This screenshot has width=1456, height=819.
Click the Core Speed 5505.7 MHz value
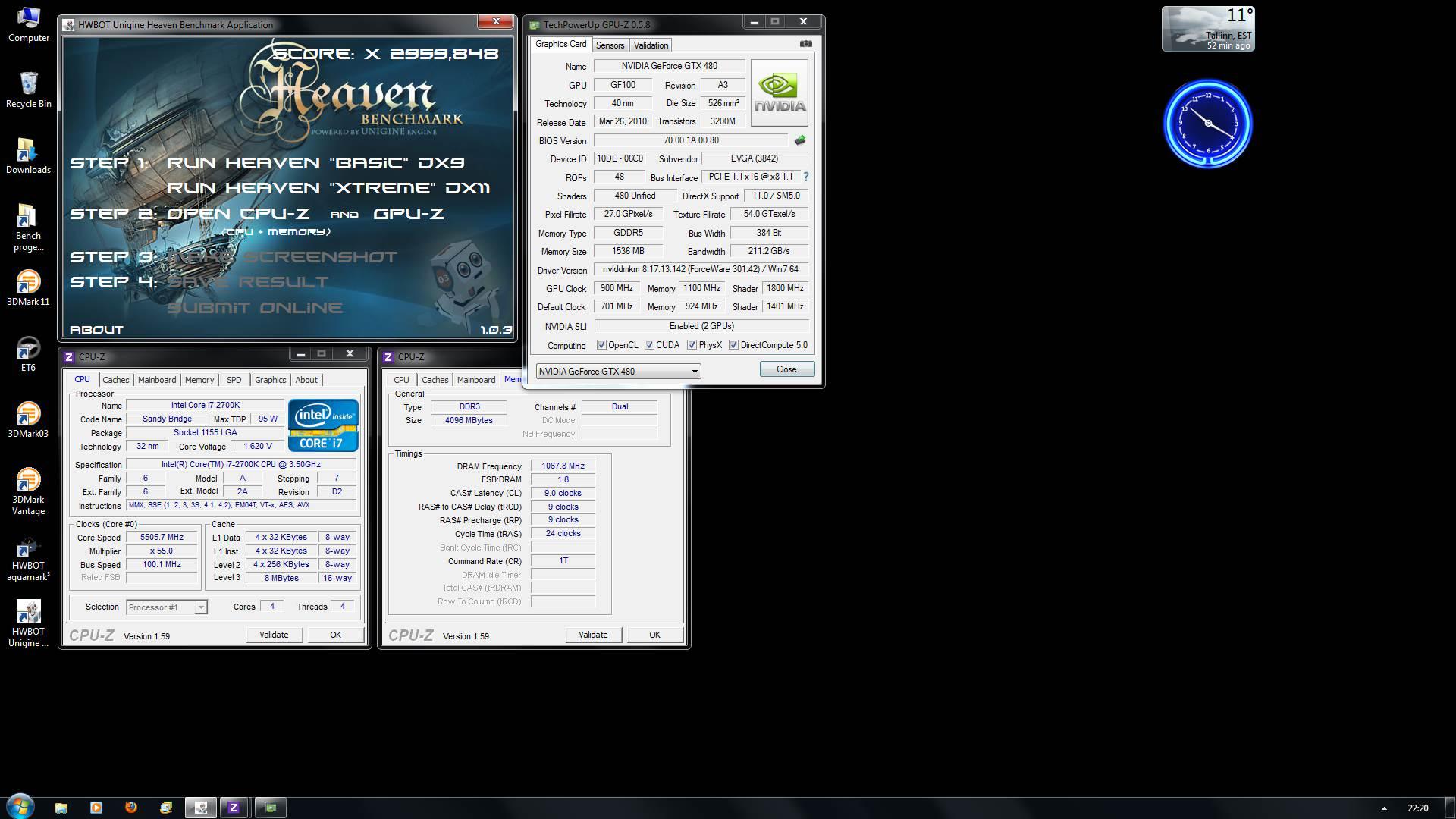(162, 538)
